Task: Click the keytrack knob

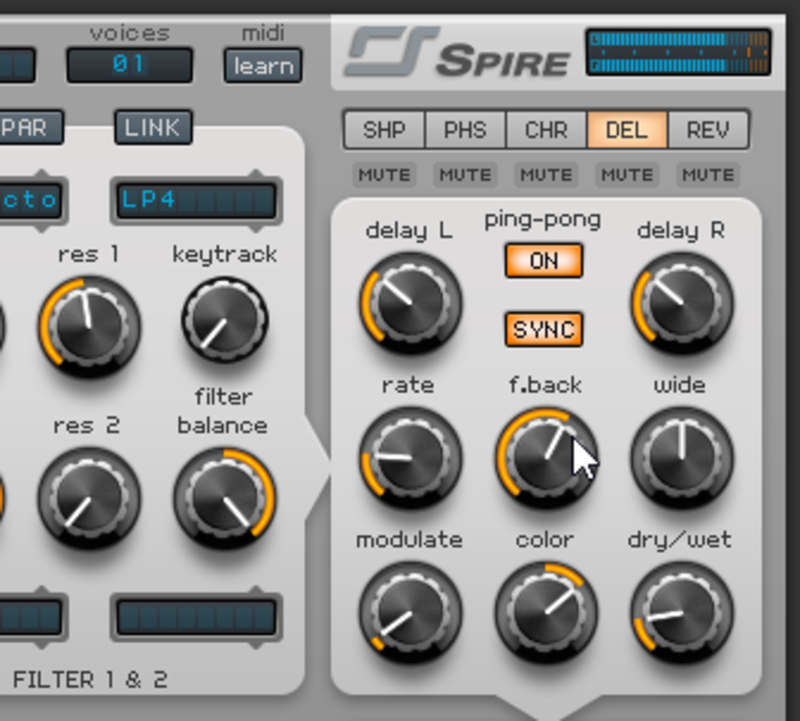Action: point(225,320)
